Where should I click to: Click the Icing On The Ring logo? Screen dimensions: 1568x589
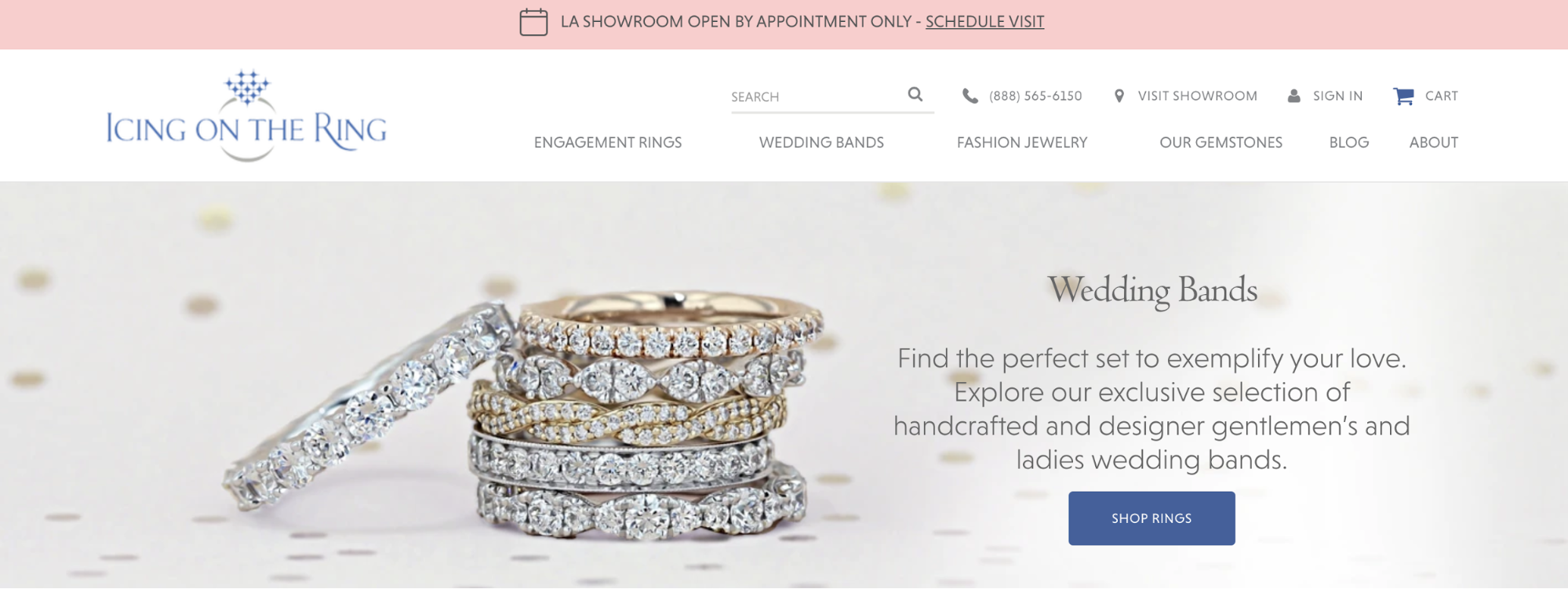click(x=247, y=116)
